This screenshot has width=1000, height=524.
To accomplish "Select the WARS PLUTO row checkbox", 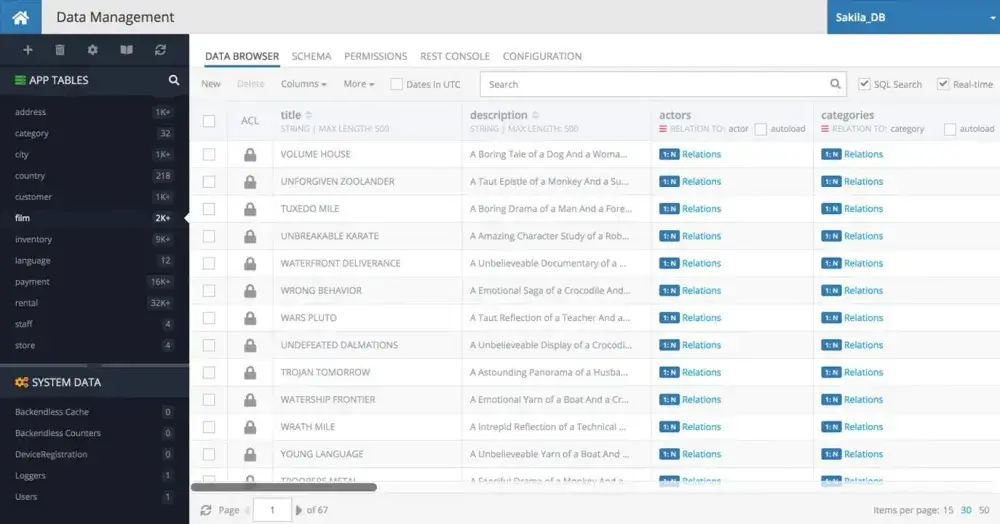I will click(x=209, y=318).
